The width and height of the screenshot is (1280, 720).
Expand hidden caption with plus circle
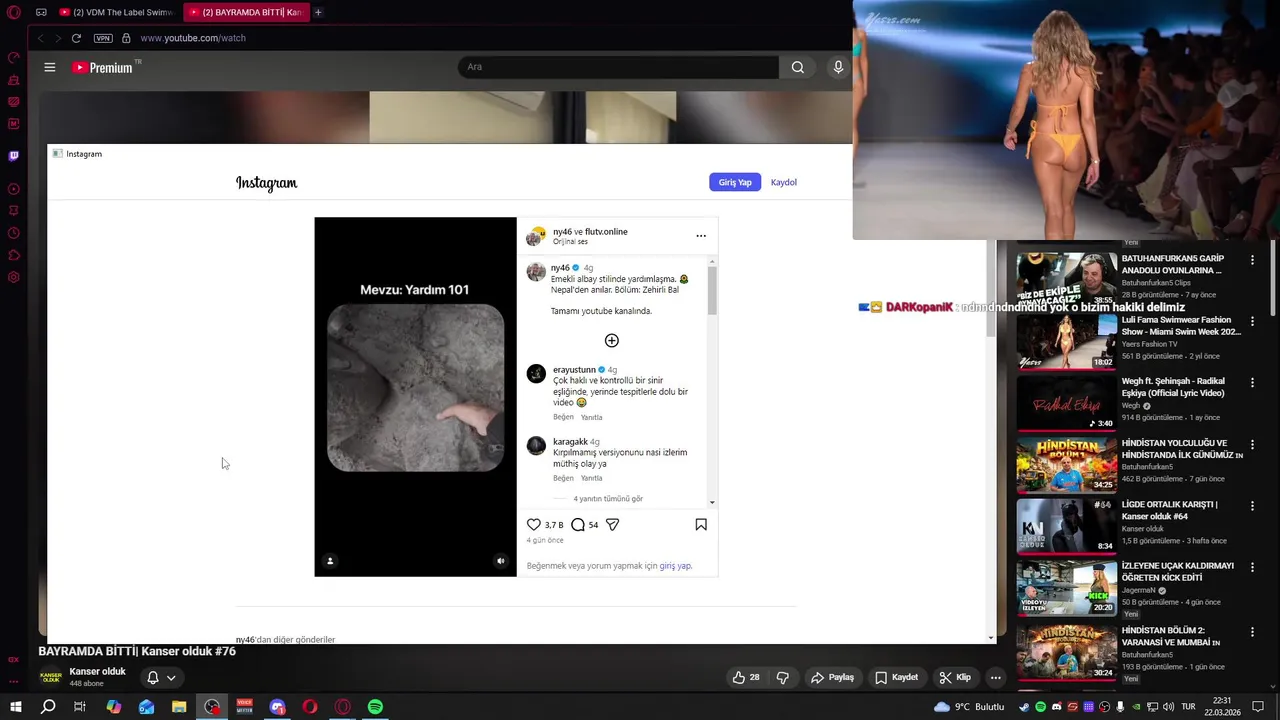(612, 340)
